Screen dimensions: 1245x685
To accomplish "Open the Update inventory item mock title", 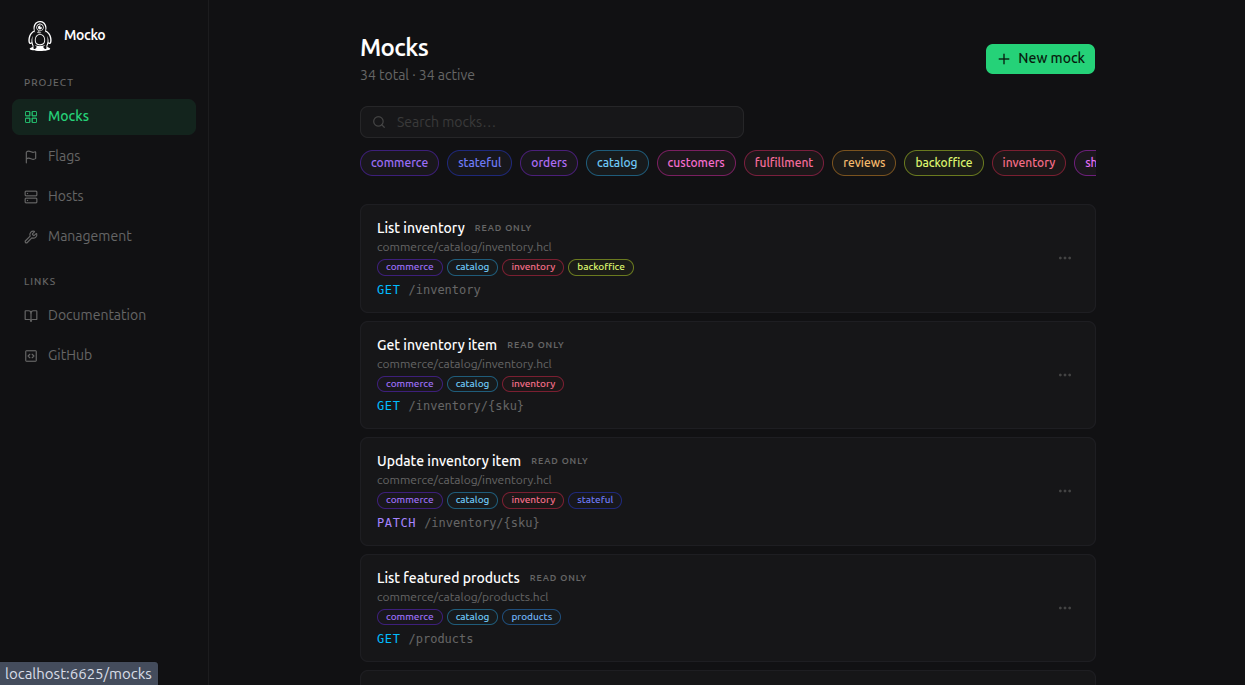I will point(449,461).
